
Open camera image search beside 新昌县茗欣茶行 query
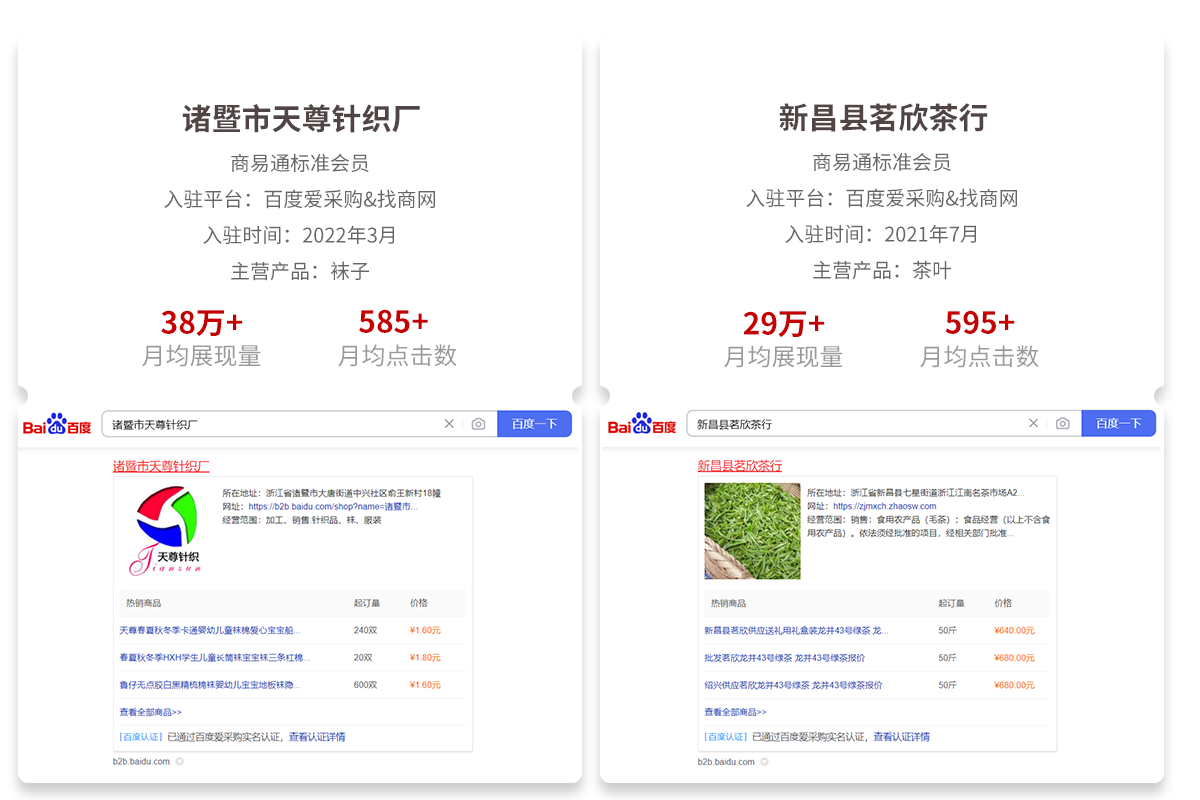pos(1063,424)
